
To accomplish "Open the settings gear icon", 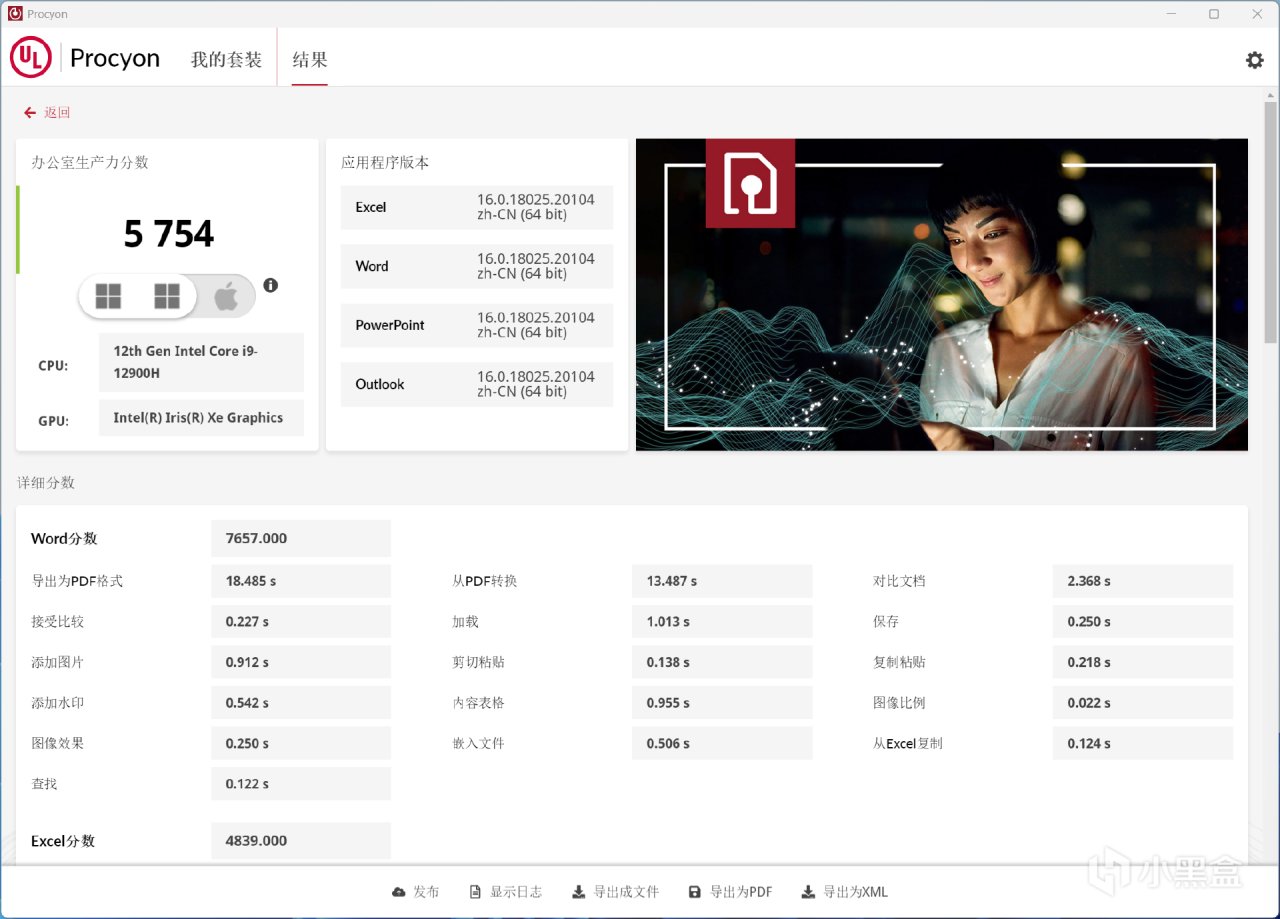I will click(x=1254, y=60).
